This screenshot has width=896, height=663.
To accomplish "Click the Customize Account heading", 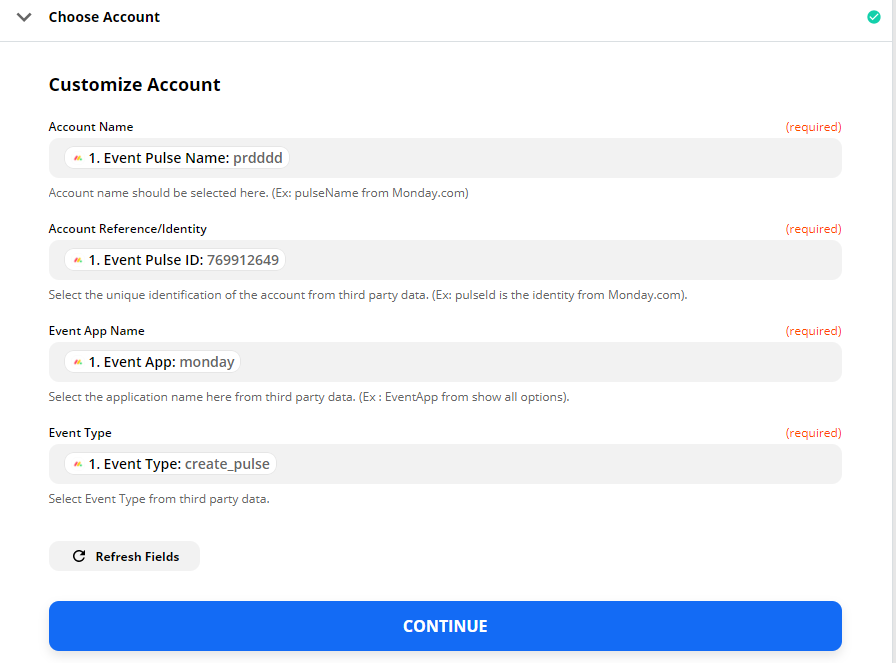I will pos(134,85).
